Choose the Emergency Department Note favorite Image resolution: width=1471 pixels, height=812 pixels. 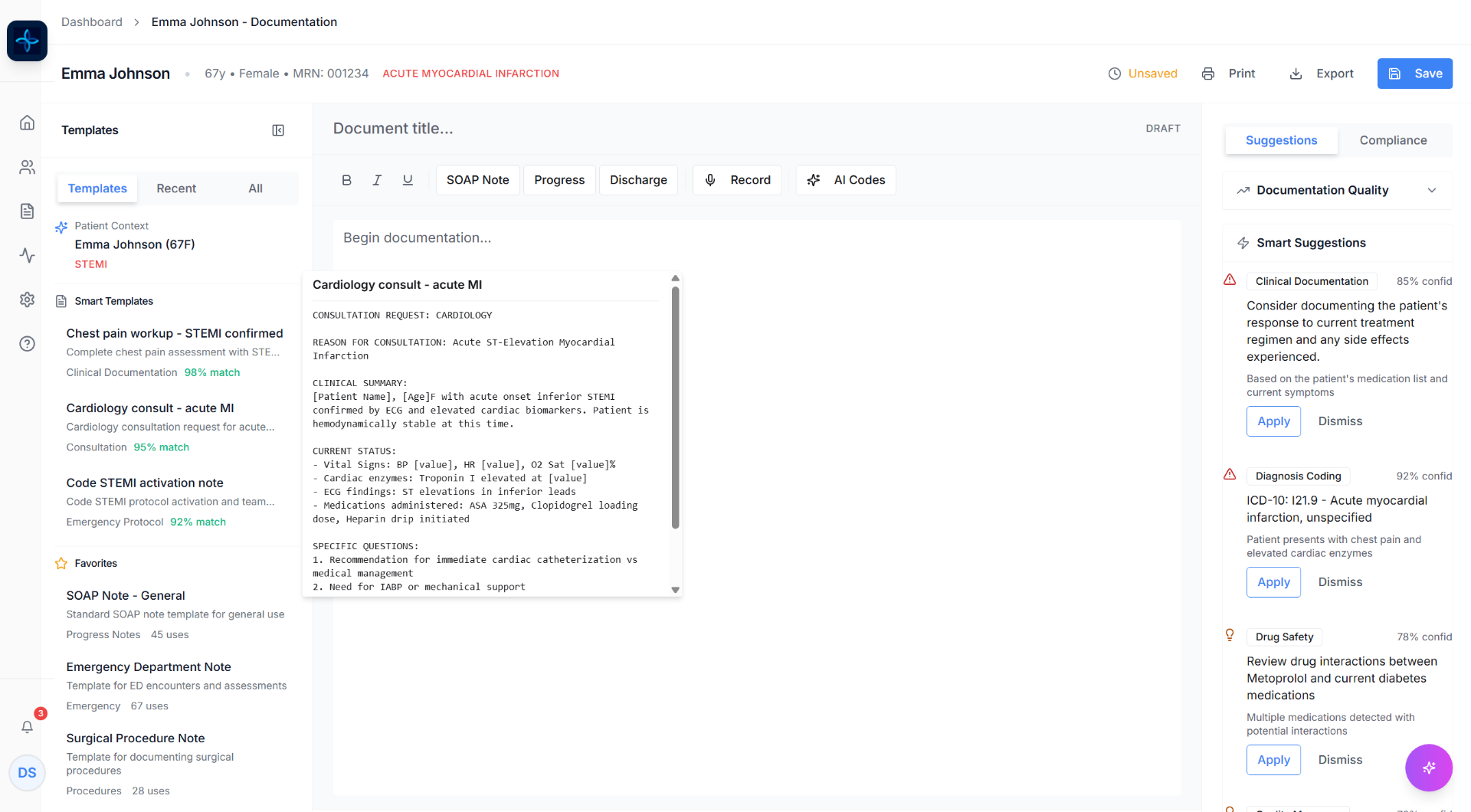pyautogui.click(x=175, y=686)
